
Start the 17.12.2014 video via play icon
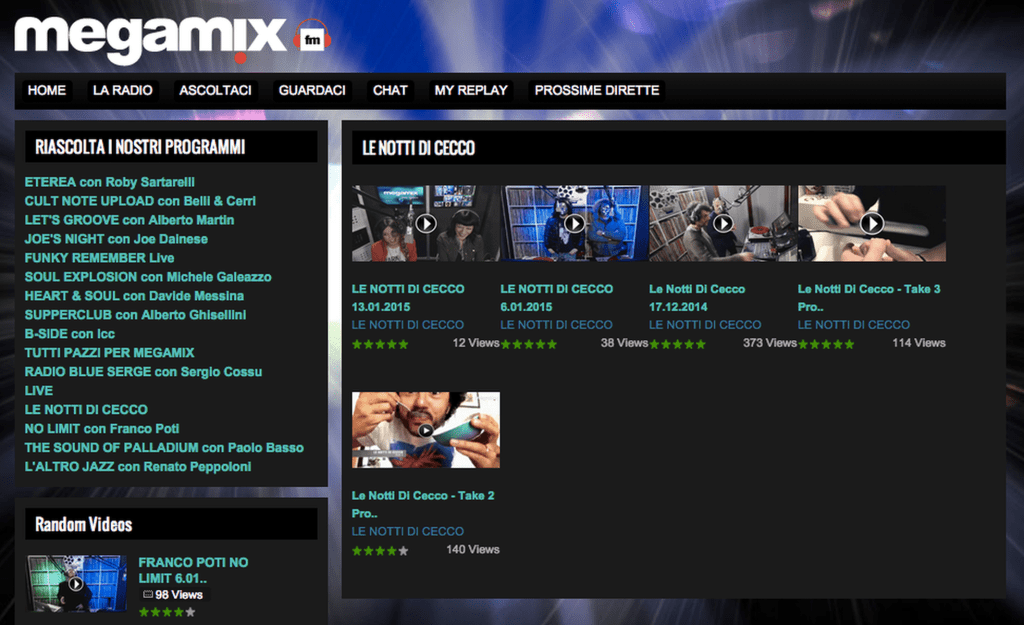pyautogui.click(x=723, y=223)
